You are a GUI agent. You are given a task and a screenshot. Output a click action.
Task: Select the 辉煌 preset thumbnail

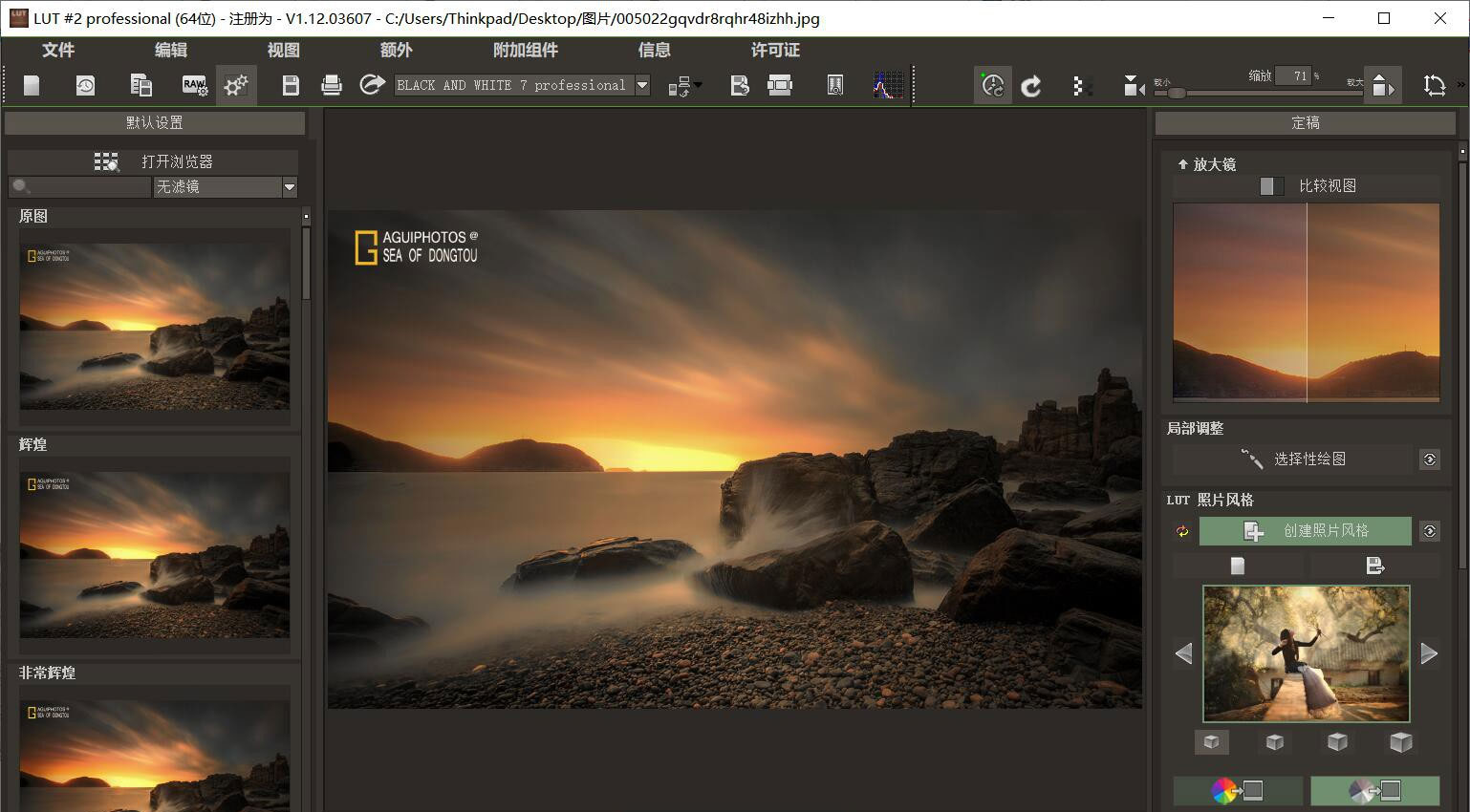[x=155, y=554]
